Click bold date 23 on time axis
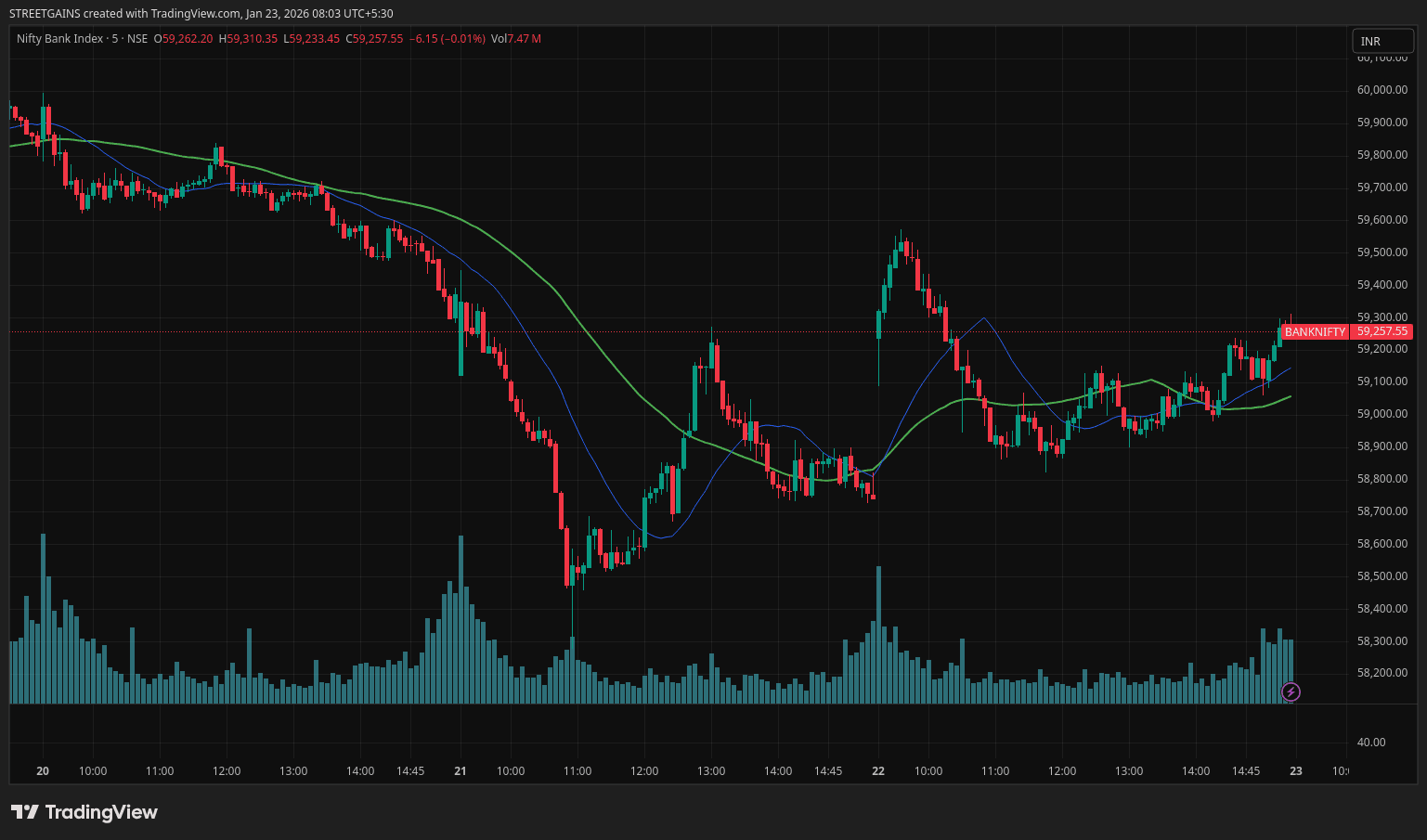The width and height of the screenshot is (1427, 840). 1296,771
